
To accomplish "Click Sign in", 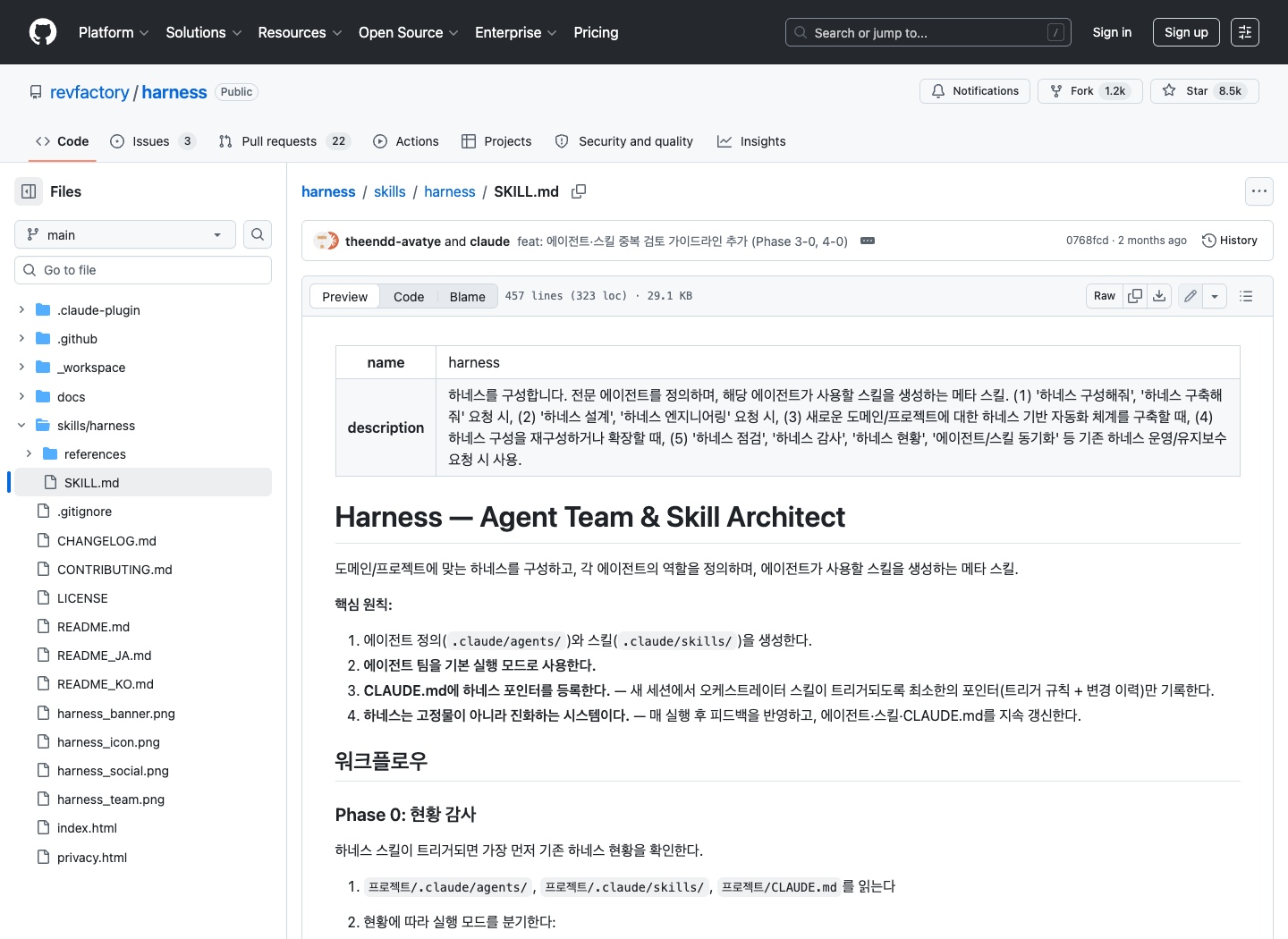I will pyautogui.click(x=1112, y=32).
